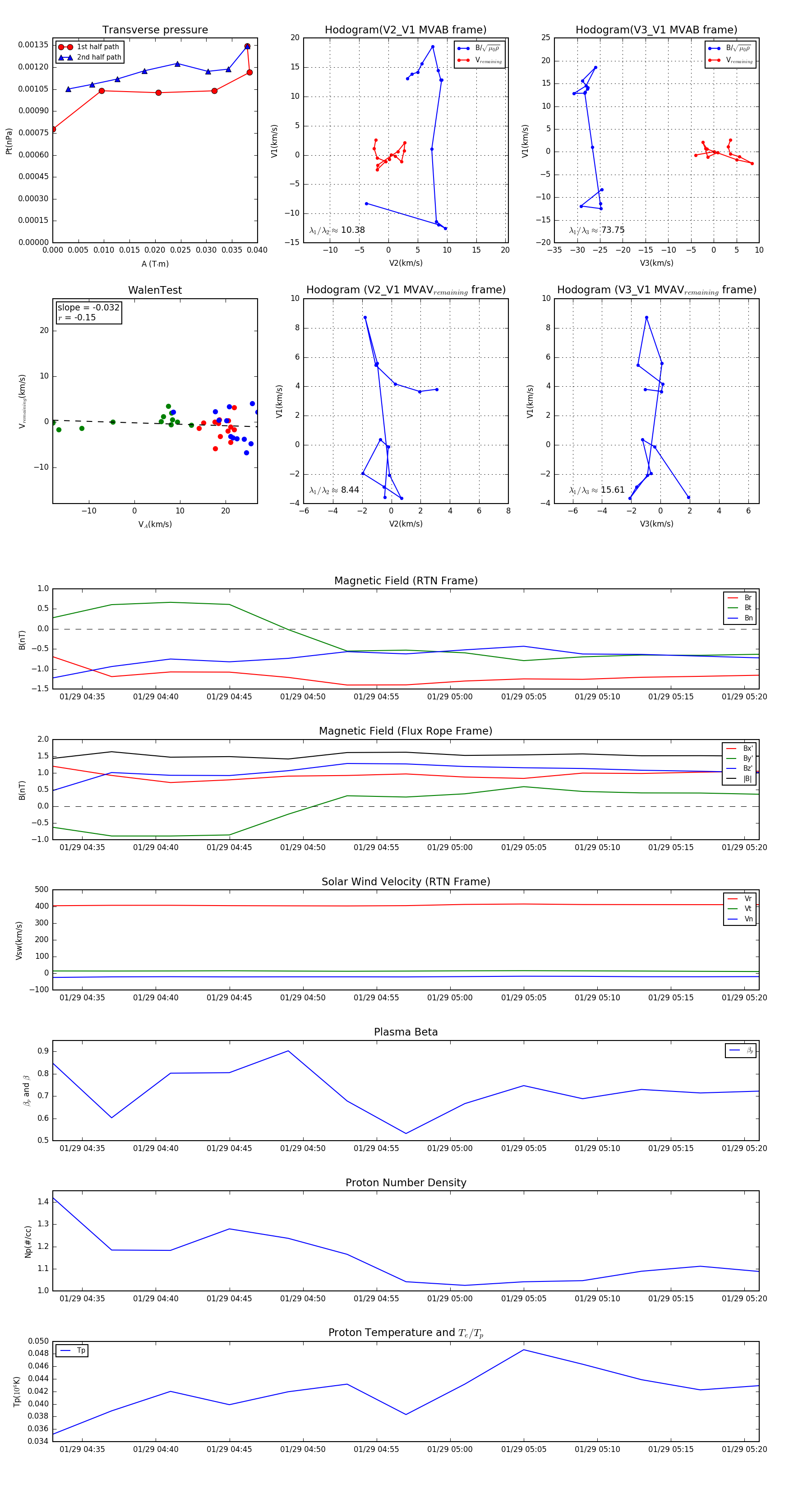Click the "Transverse pressure" plot title
Screen dimensions: 812x1489
tap(155, 29)
